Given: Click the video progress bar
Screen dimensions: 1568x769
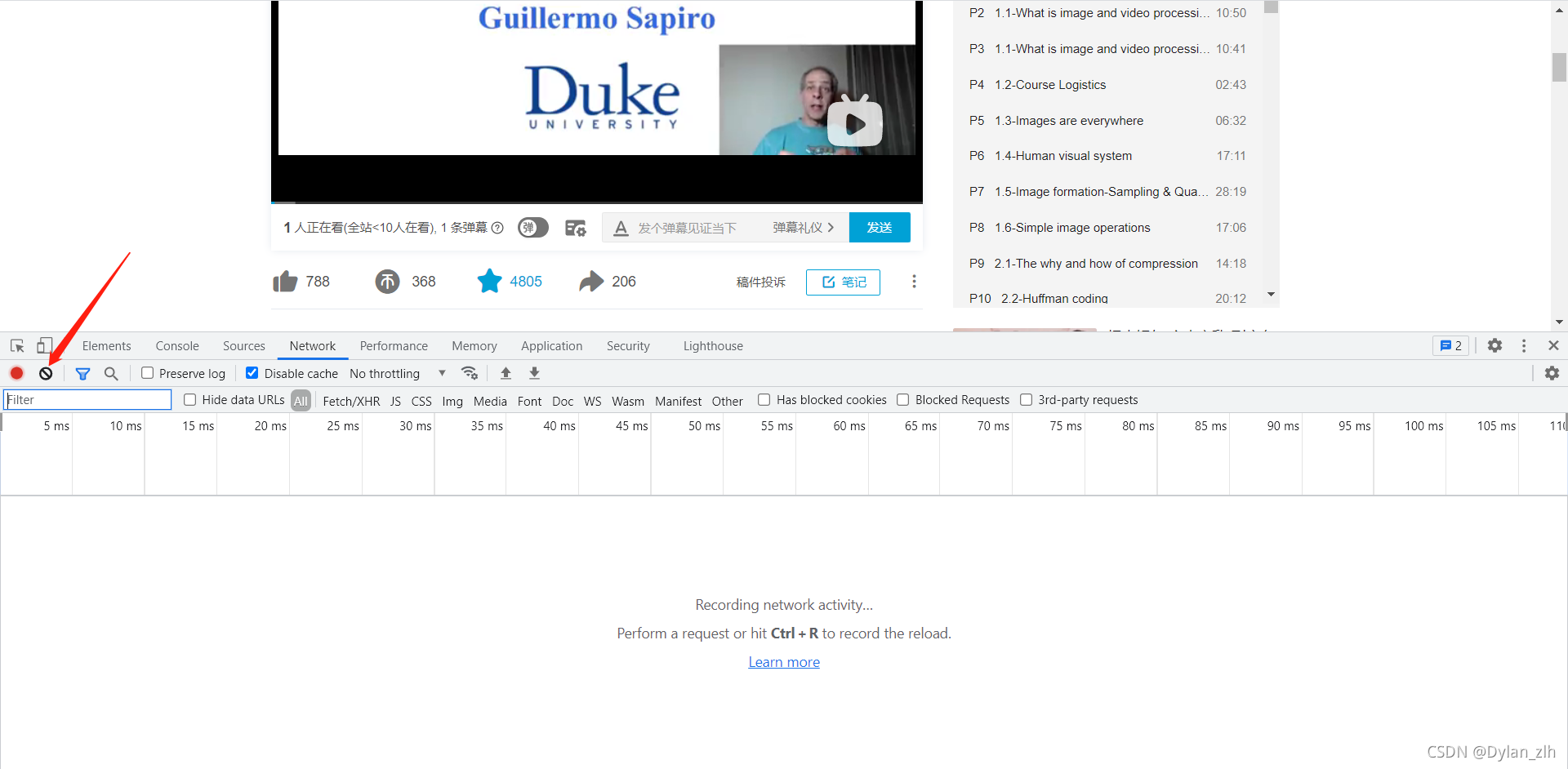Looking at the screenshot, I should click(597, 202).
